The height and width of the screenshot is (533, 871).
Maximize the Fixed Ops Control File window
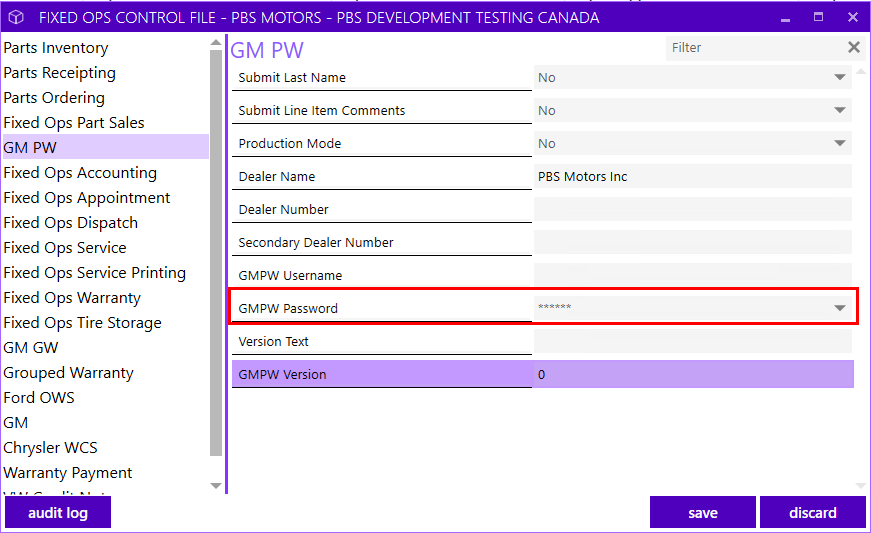tap(818, 17)
